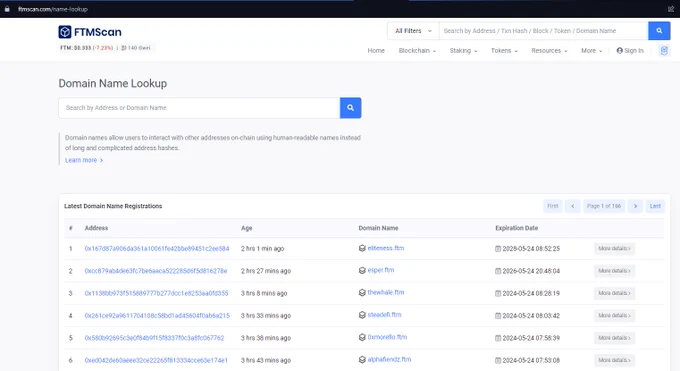Image resolution: width=680 pixels, height=371 pixels.
Task: Click the browser URL ftmscan.com/name-lookup
Action: 53,9
